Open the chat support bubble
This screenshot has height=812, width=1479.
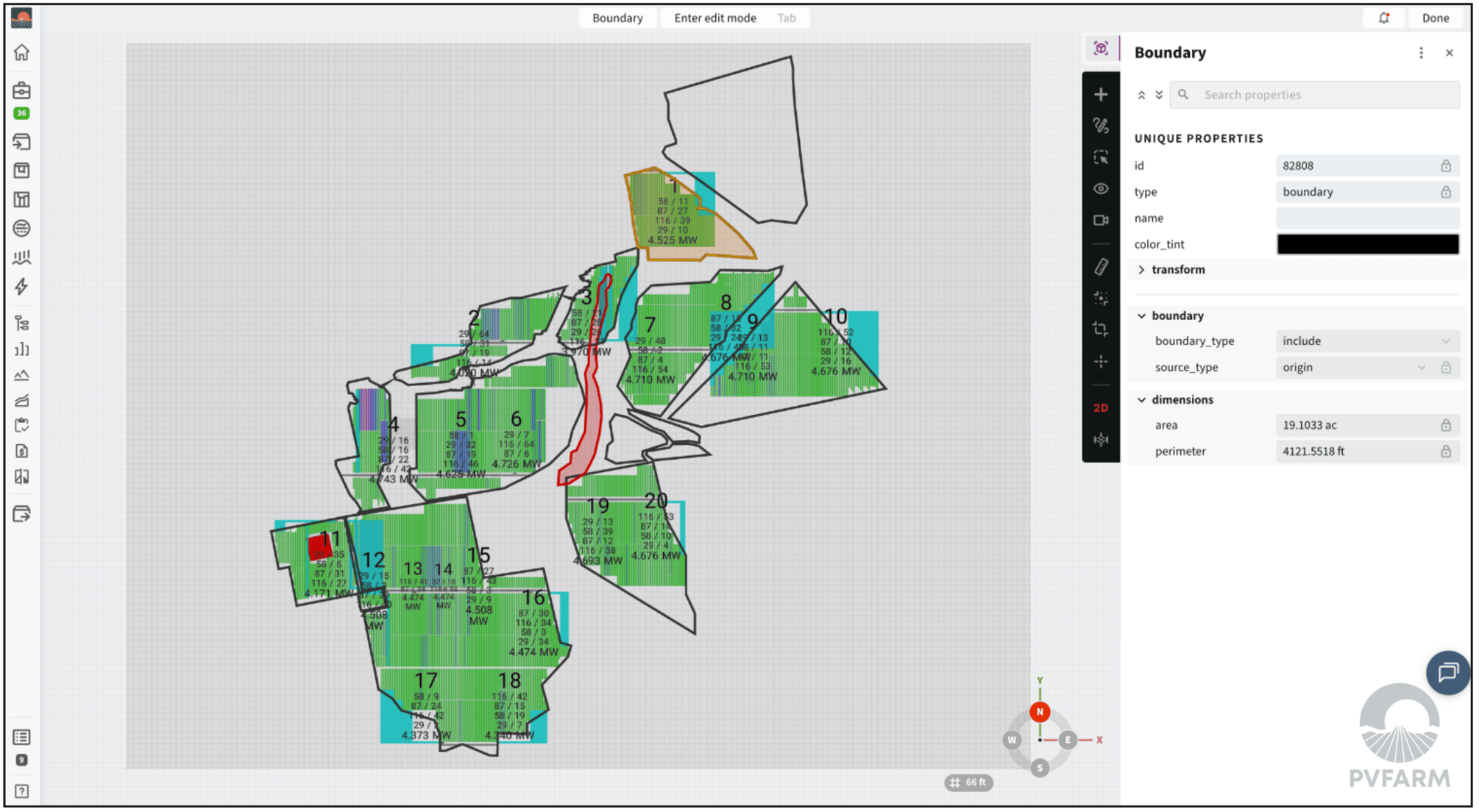(1447, 672)
